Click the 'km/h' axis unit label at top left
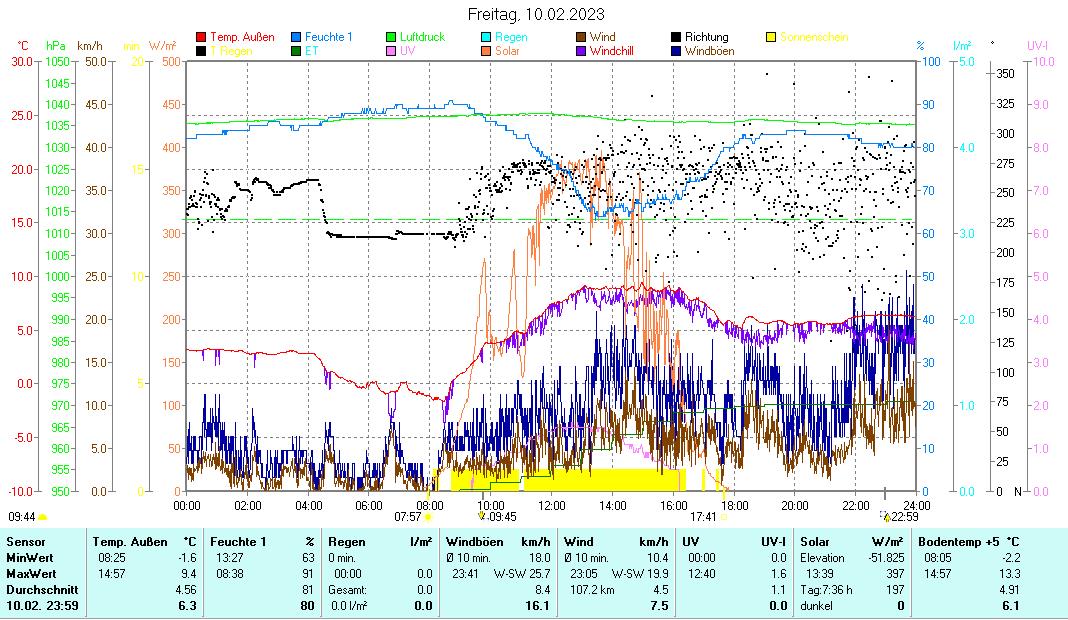The width and height of the screenshot is (1068, 620). pyautogui.click(x=90, y=46)
